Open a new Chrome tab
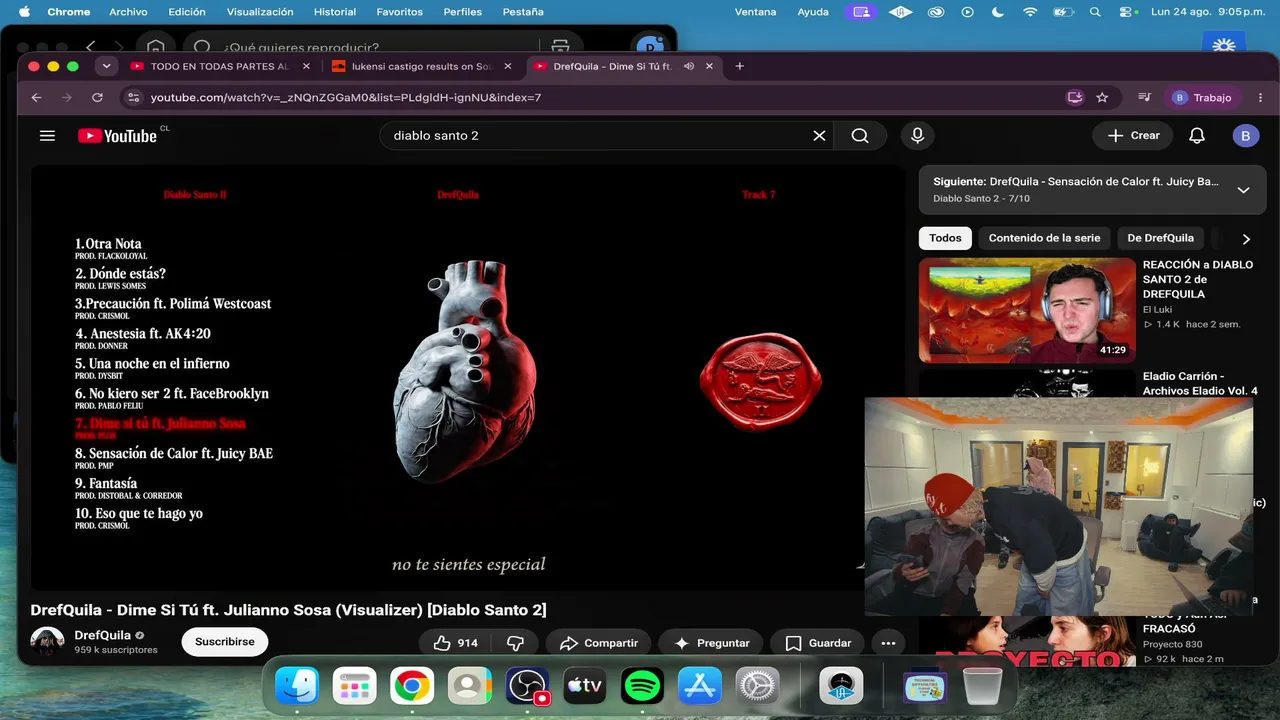This screenshot has width=1280, height=720. click(740, 66)
